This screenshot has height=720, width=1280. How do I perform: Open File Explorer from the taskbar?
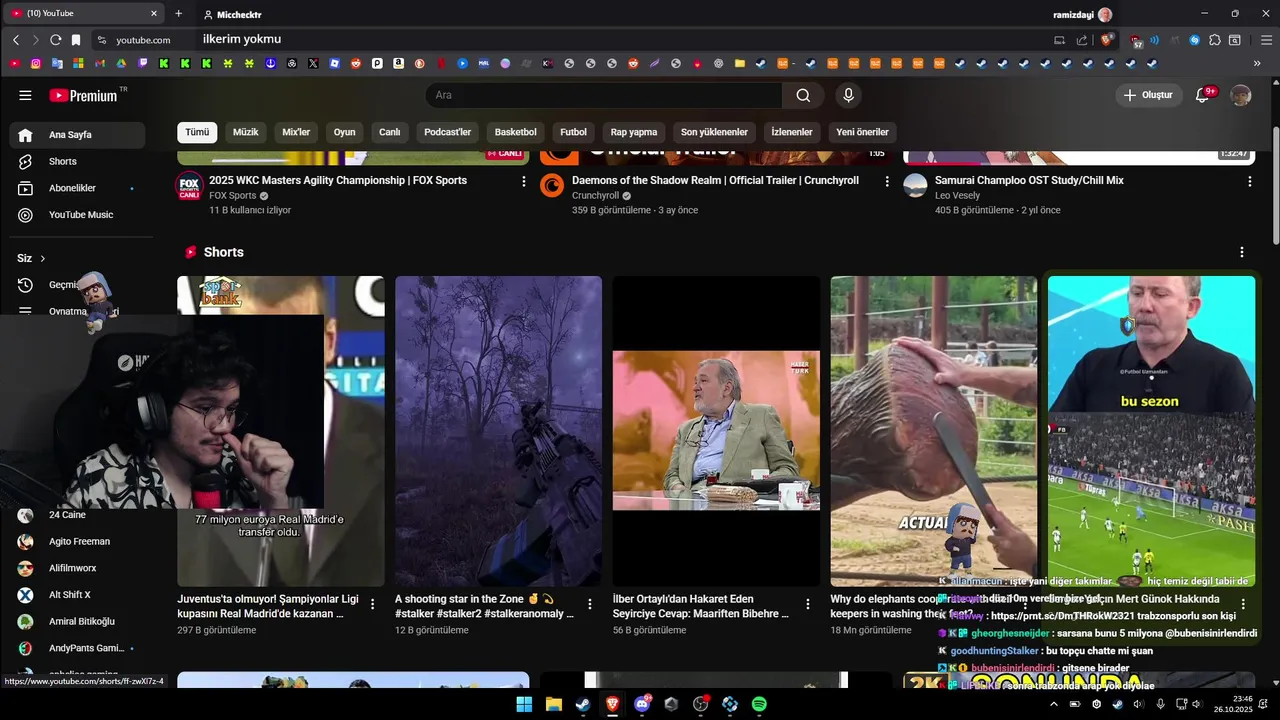[x=554, y=704]
